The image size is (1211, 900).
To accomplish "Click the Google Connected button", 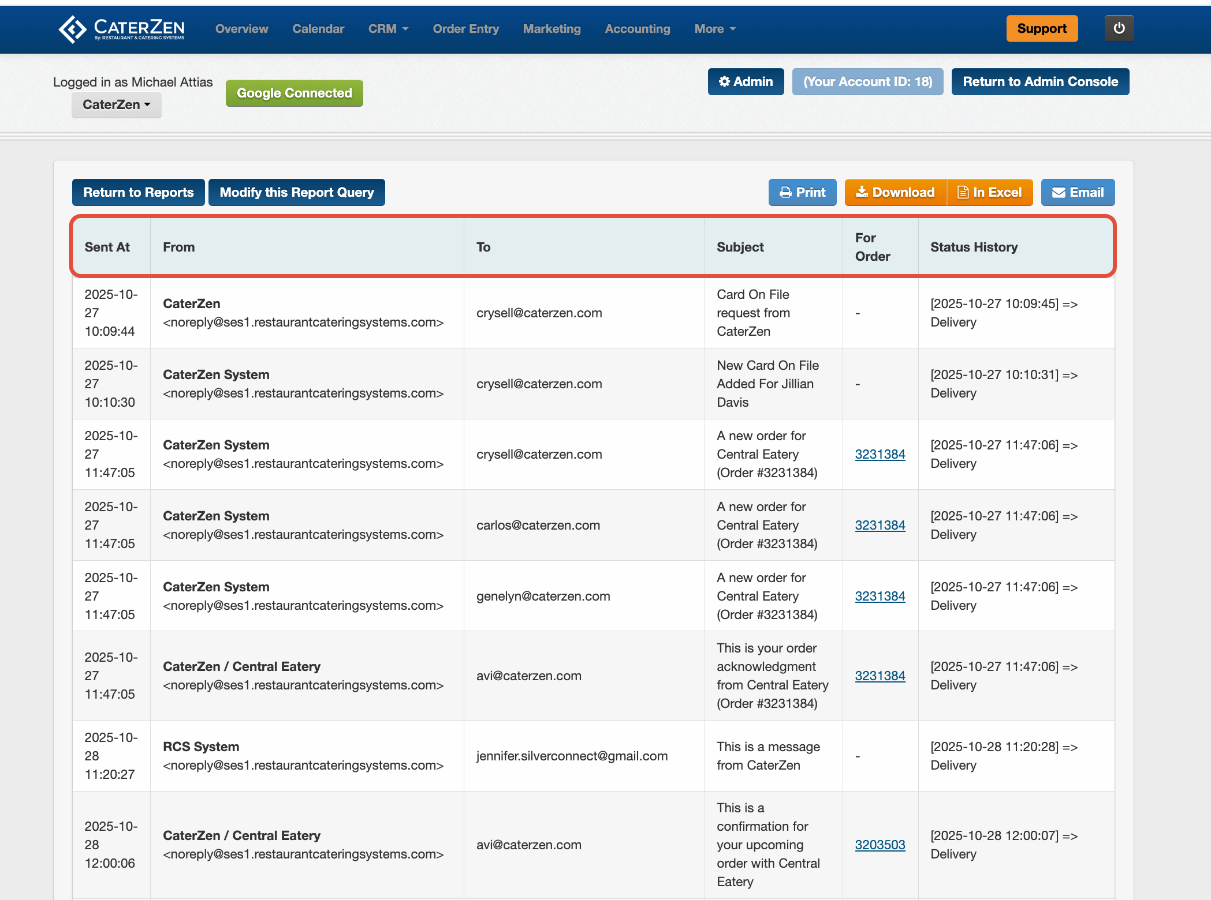I will click(294, 93).
